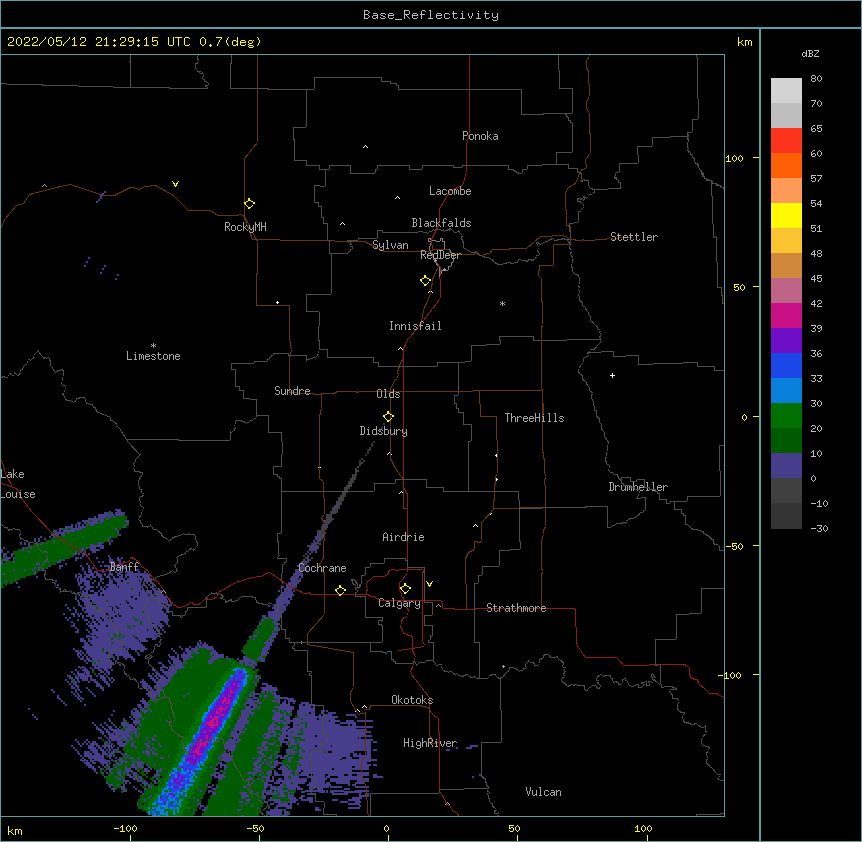Pick the blue 36-33 dBZ legend swatch
The width and height of the screenshot is (862, 842).
click(x=786, y=365)
